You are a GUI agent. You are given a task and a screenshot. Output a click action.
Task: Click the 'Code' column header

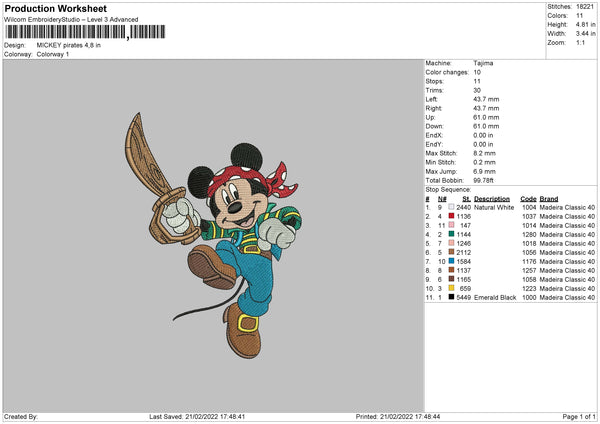click(528, 199)
